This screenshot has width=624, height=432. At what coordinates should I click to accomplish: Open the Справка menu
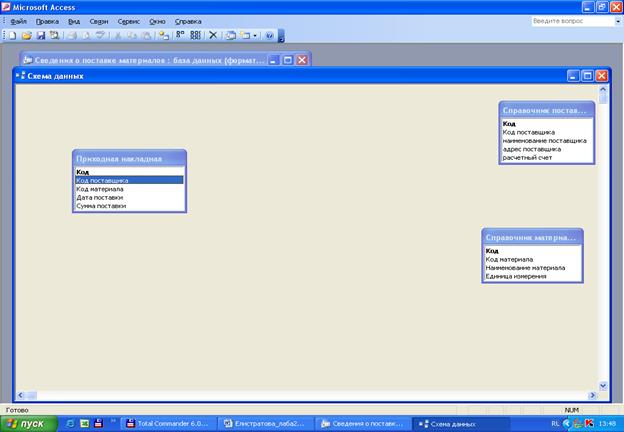(188, 21)
